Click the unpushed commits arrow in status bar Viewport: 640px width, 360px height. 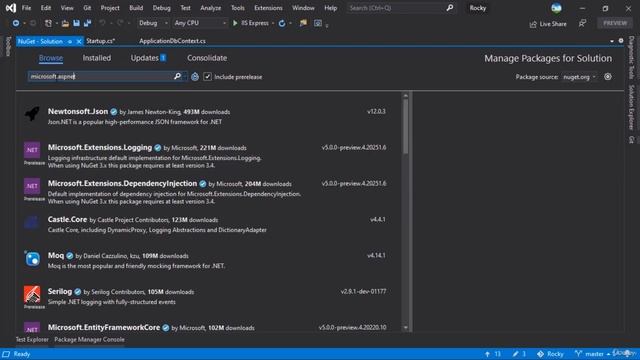pyautogui.click(x=487, y=354)
